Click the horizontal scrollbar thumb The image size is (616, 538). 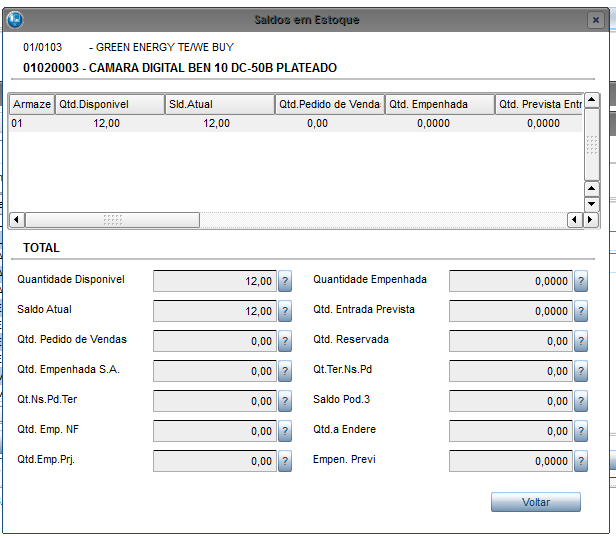click(x=112, y=220)
